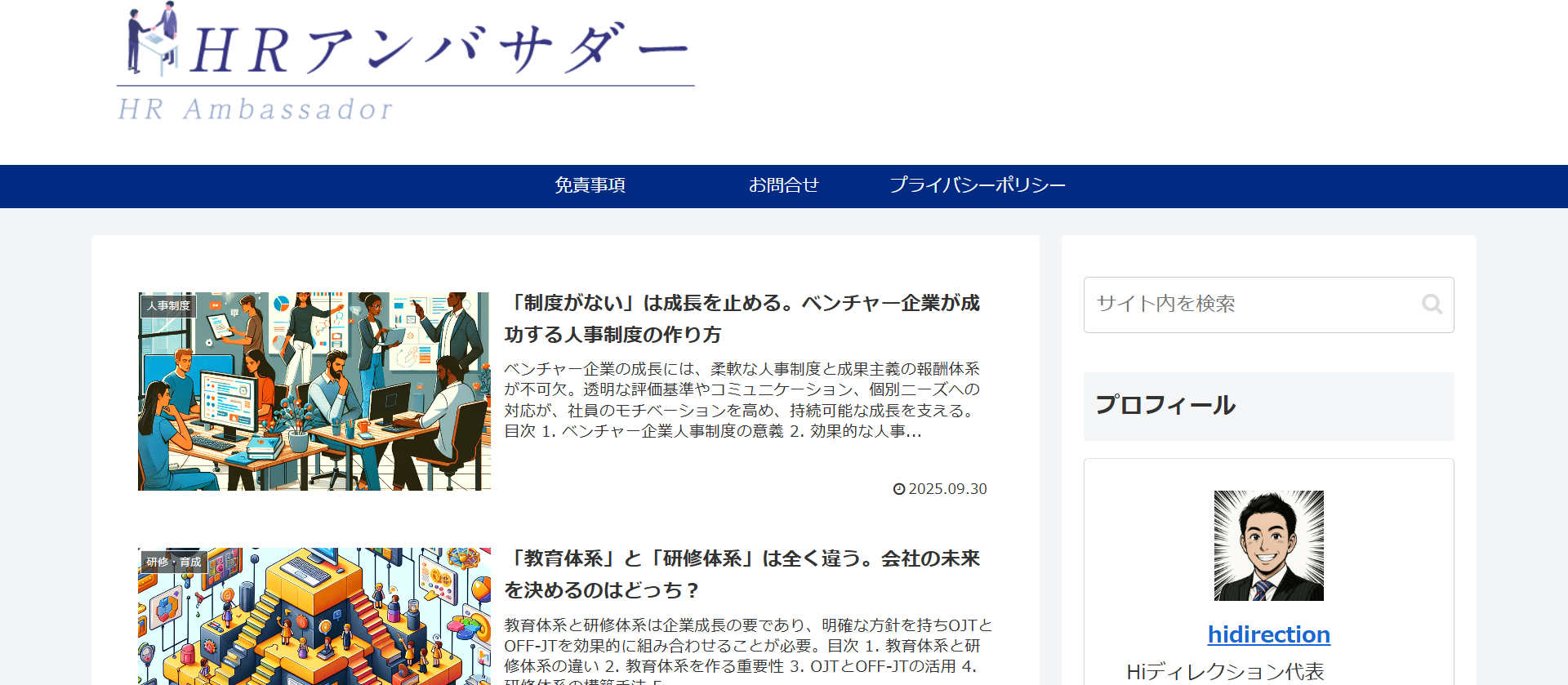Click the HR Ambassador subtitle text
1568x685 pixels.
pos(256,109)
